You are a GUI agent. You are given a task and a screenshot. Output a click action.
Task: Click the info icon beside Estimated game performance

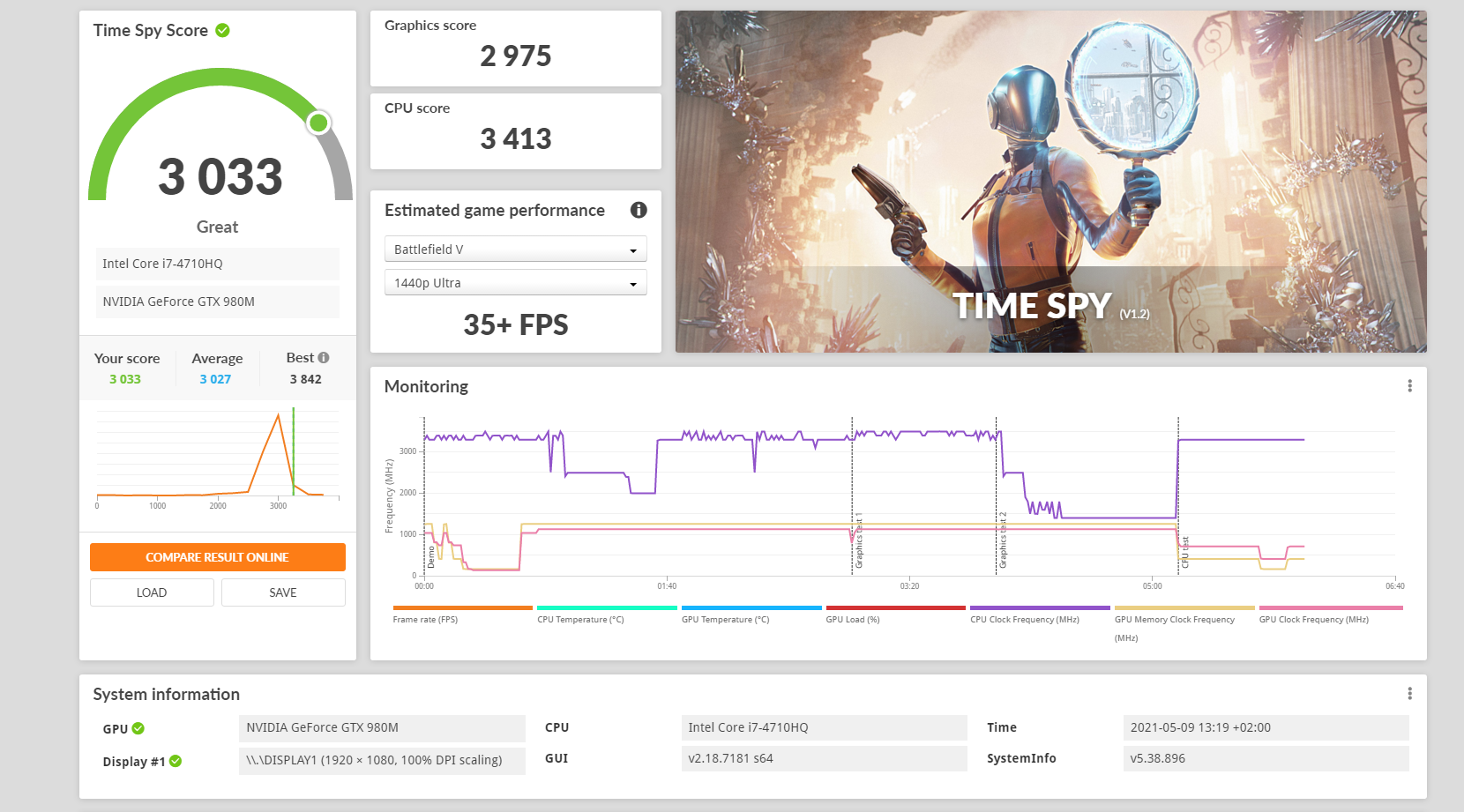(639, 210)
